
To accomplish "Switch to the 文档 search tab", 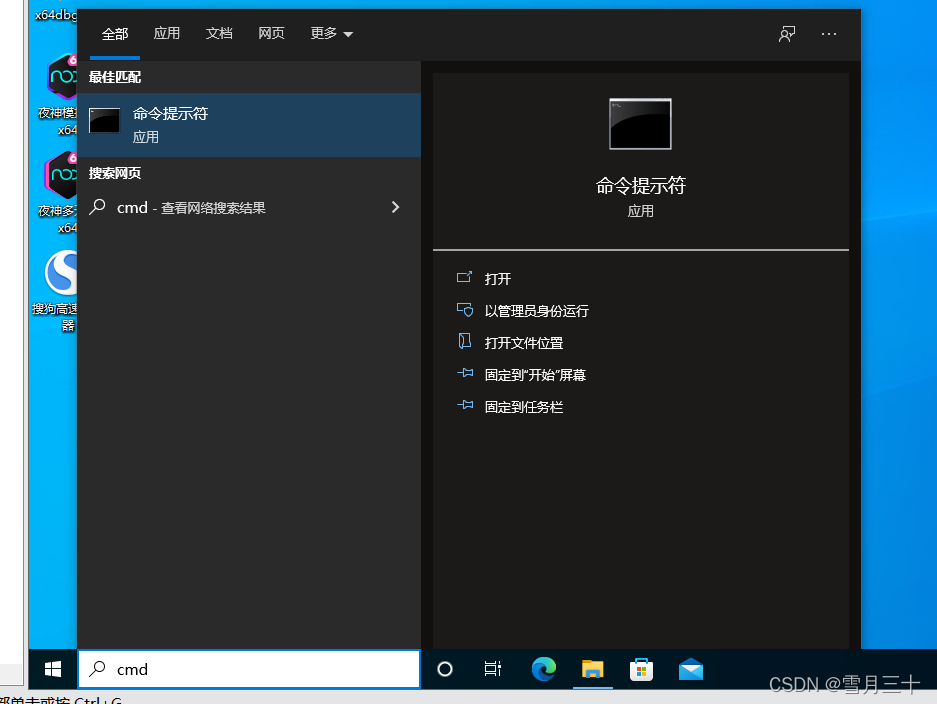I will tap(219, 33).
